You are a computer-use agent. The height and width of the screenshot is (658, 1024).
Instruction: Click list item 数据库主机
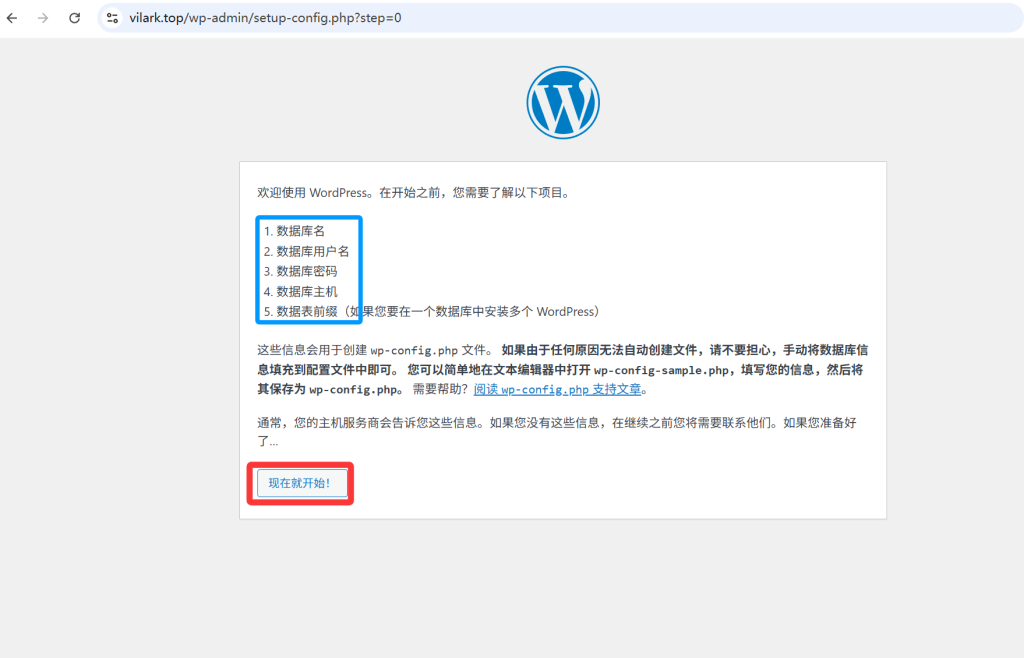point(299,291)
